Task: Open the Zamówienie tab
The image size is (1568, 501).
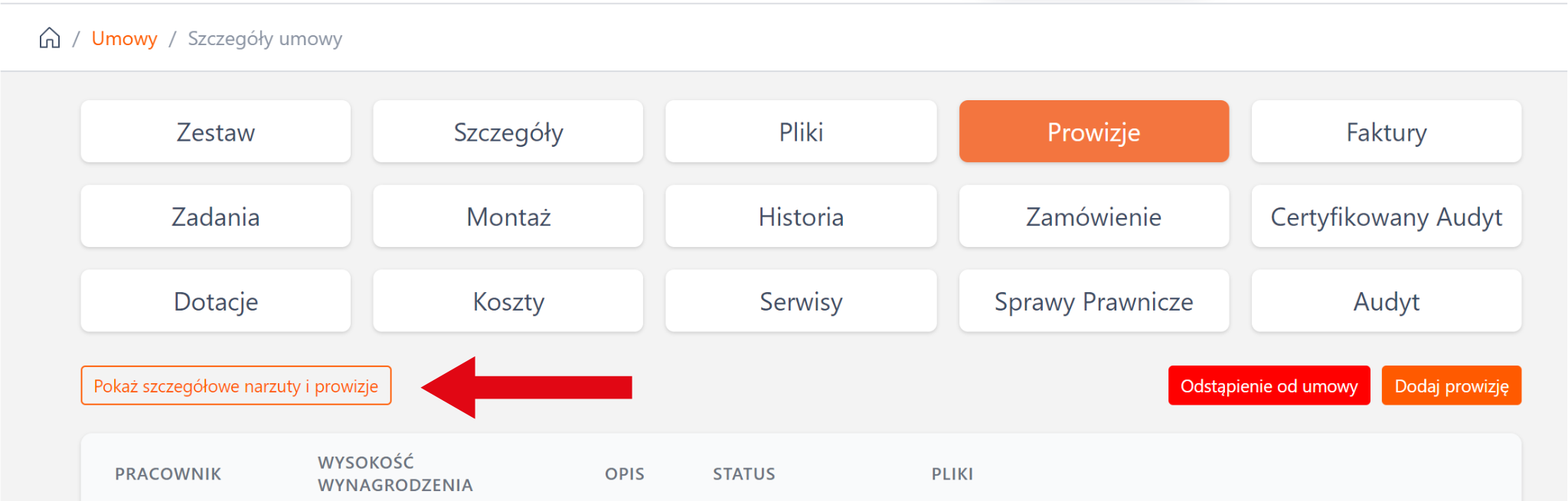Action: click(1093, 216)
